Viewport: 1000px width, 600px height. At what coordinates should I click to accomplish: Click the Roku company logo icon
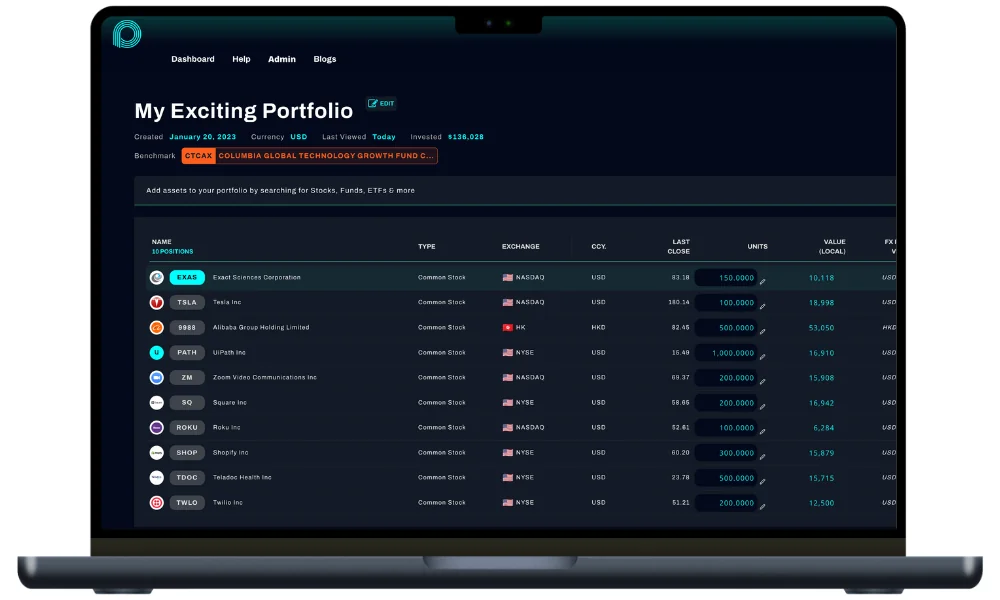point(157,427)
